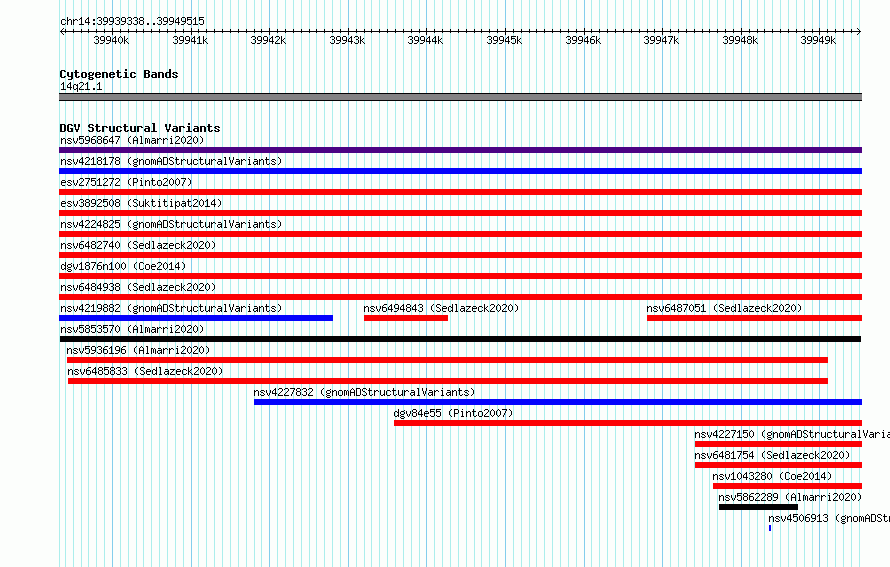The width and height of the screenshot is (890, 567).
Task: Click the 39946k ruler tick label
Action: click(x=583, y=40)
